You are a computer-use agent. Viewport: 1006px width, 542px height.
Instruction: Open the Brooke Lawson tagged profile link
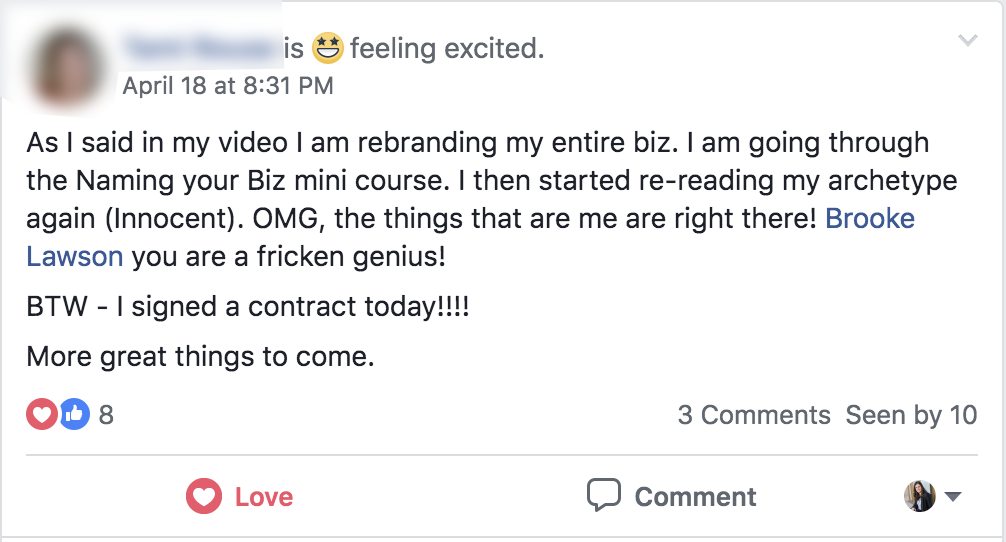click(869, 219)
